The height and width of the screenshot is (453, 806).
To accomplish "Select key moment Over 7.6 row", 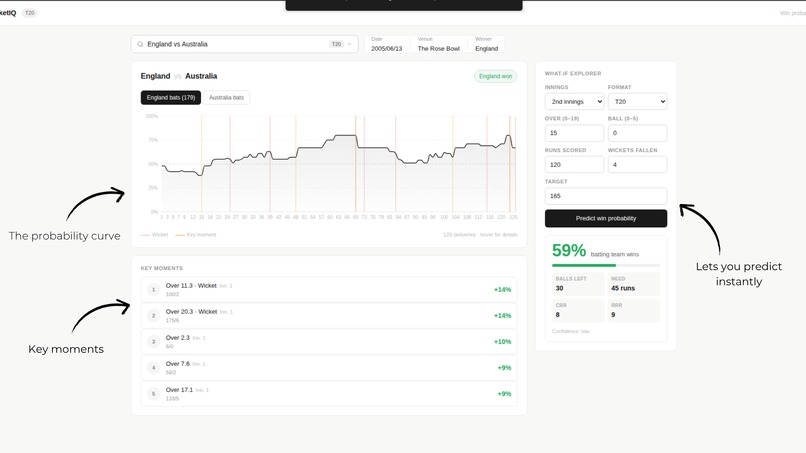I will [329, 368].
